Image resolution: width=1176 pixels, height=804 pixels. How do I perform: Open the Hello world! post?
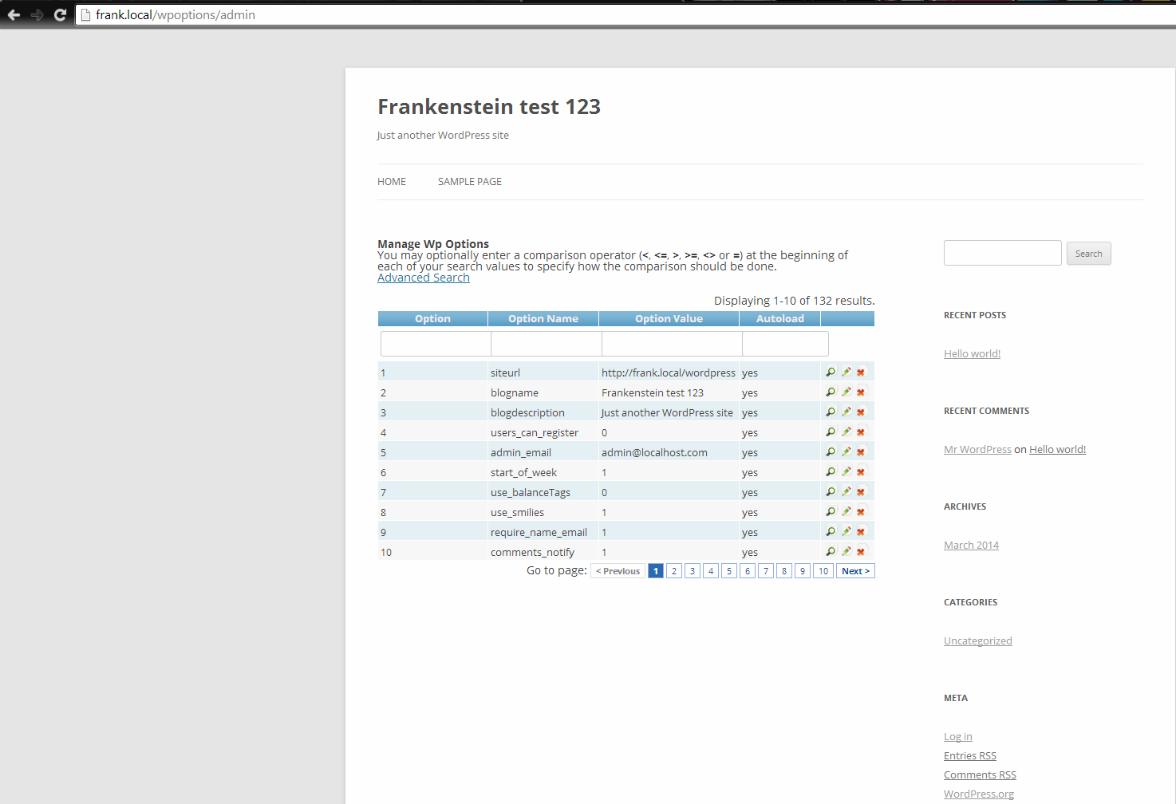pyautogui.click(x=971, y=353)
